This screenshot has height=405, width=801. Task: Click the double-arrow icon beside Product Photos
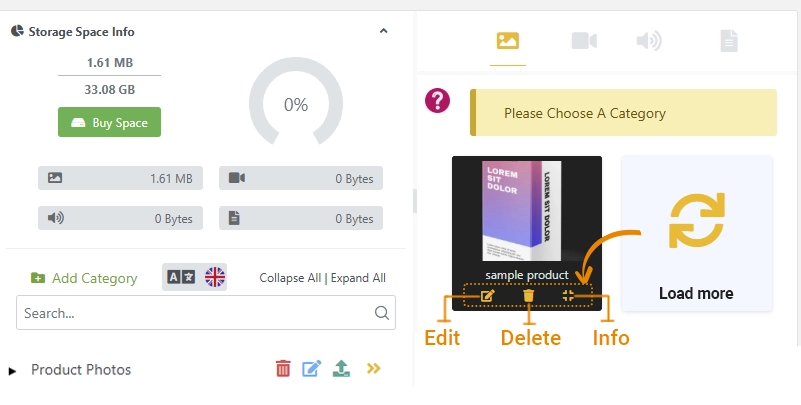[x=373, y=368]
